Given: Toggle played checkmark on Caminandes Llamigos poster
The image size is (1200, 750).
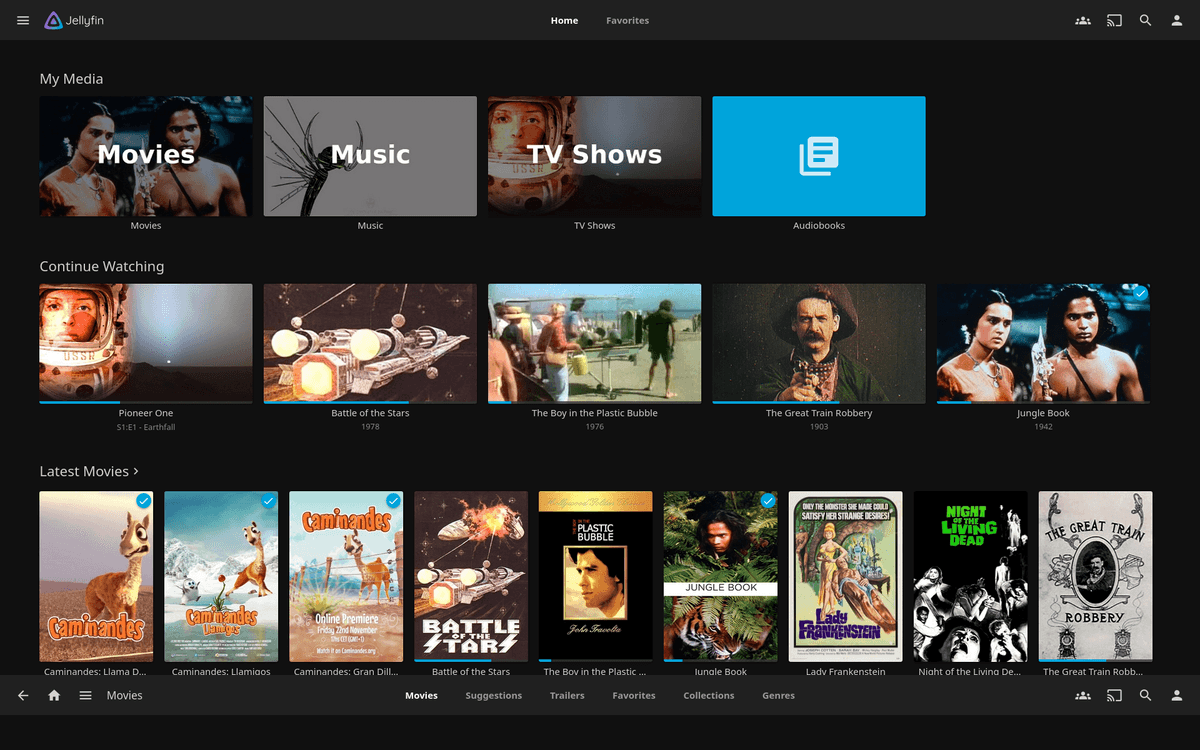Looking at the screenshot, I should pyautogui.click(x=268, y=501).
